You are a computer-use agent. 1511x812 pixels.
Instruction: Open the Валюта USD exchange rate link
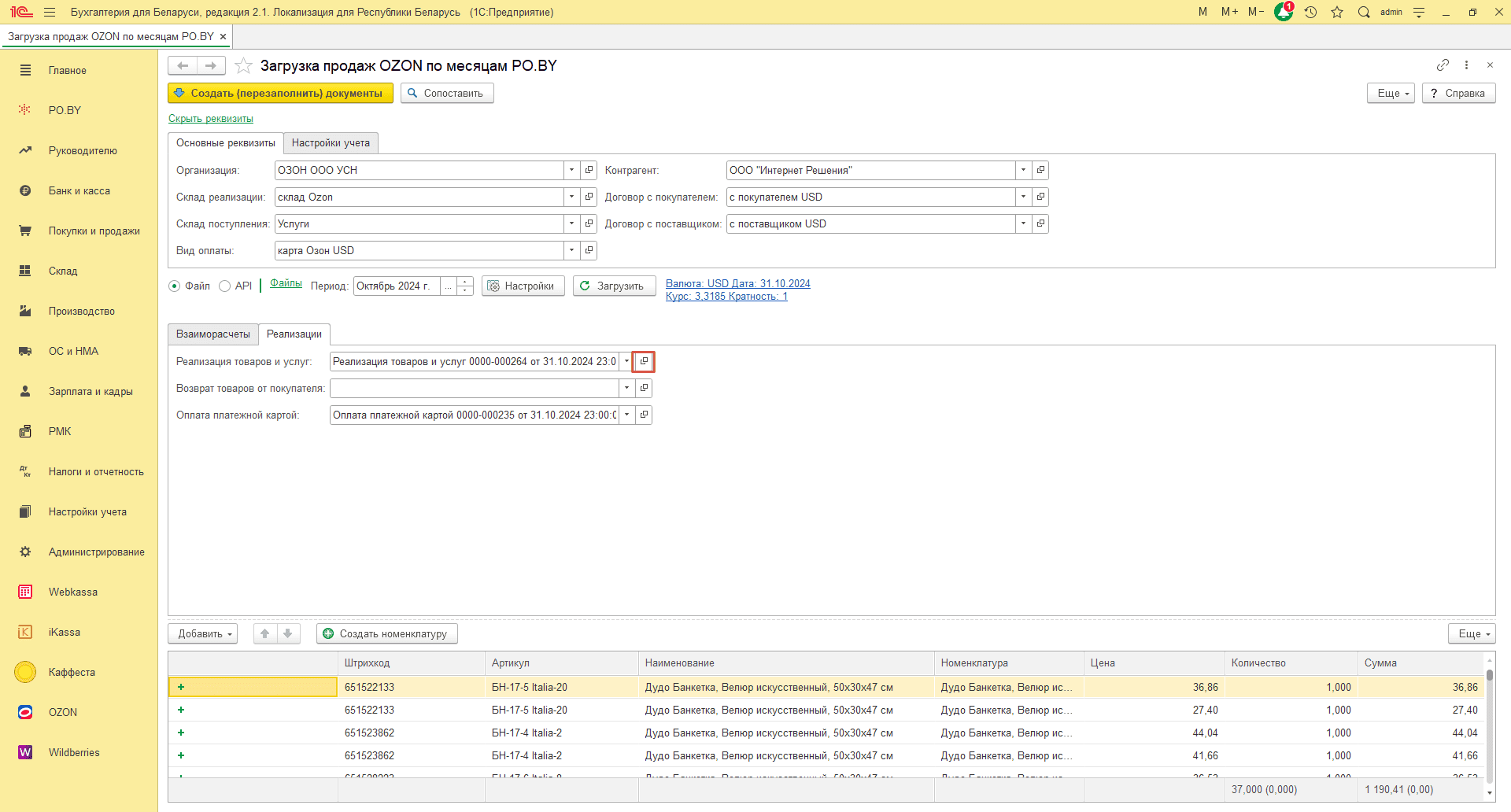click(737, 290)
